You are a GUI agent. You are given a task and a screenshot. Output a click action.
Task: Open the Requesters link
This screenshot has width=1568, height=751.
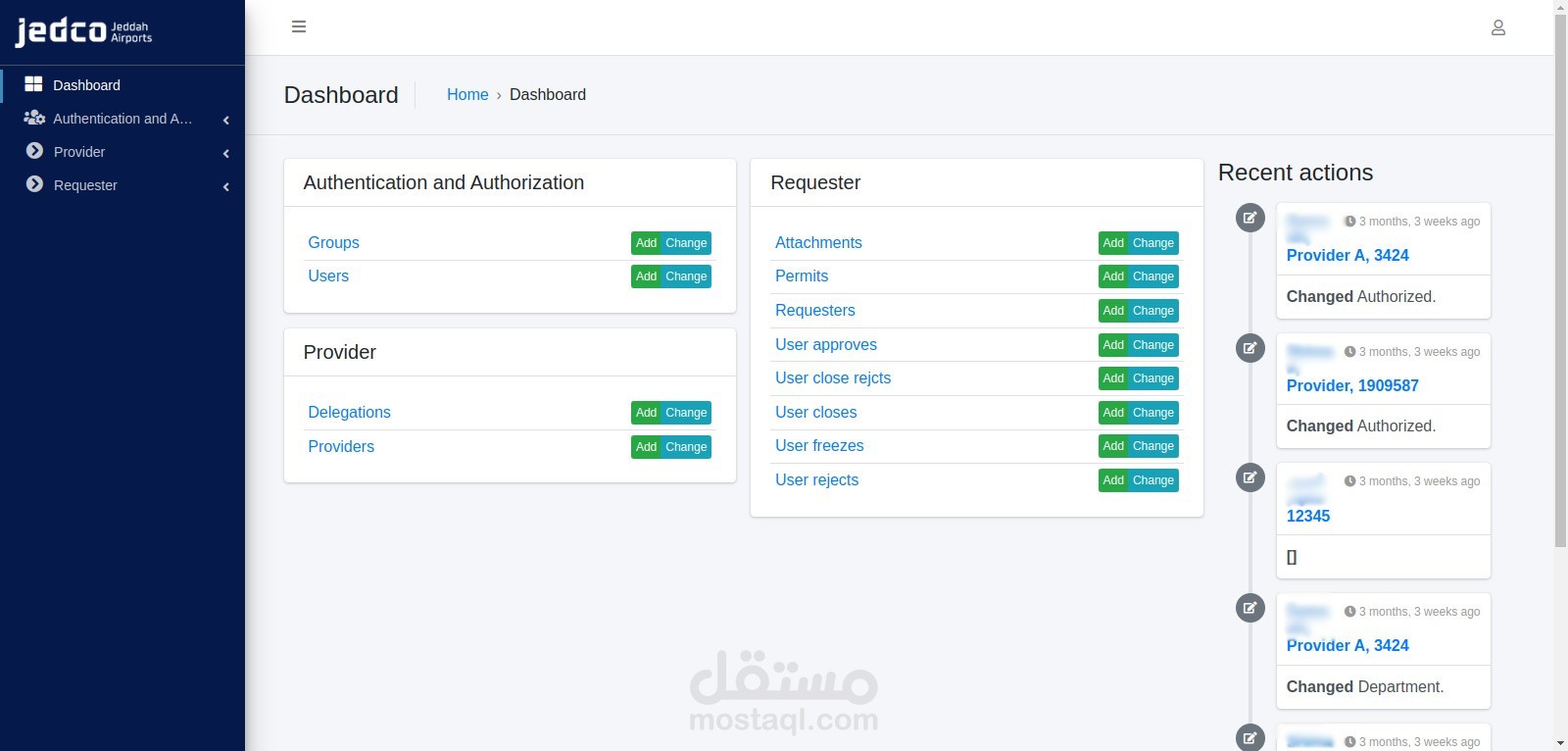point(815,310)
